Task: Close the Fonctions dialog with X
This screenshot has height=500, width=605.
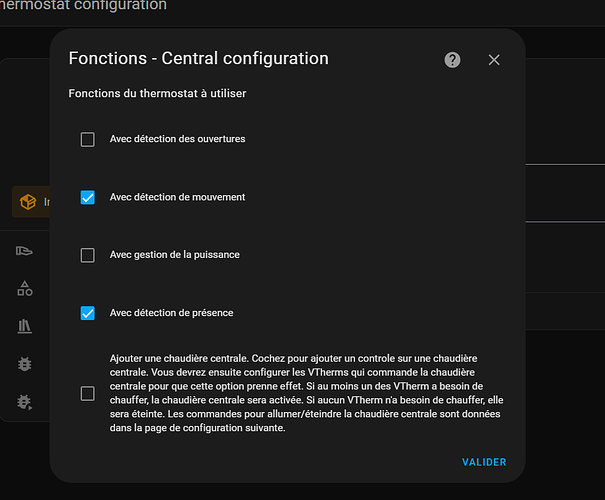Action: (494, 60)
